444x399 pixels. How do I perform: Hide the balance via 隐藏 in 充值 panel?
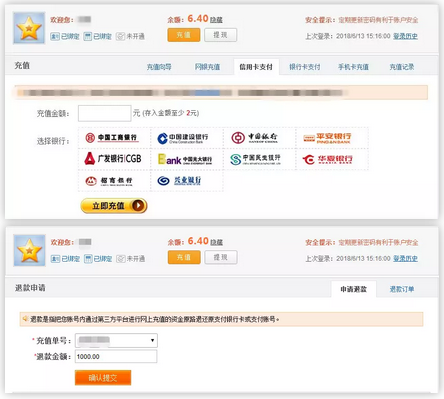coord(216,20)
